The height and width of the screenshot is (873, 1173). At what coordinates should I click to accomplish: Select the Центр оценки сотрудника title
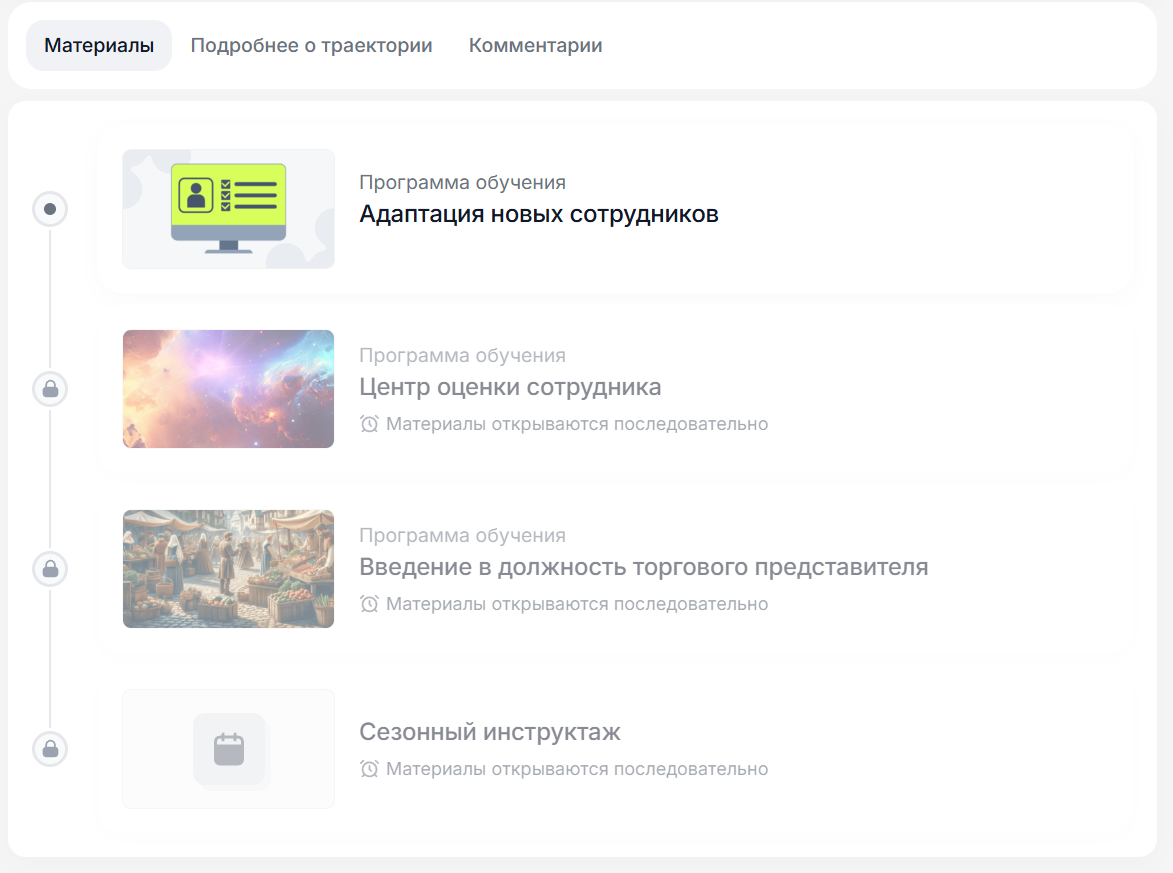(510, 387)
